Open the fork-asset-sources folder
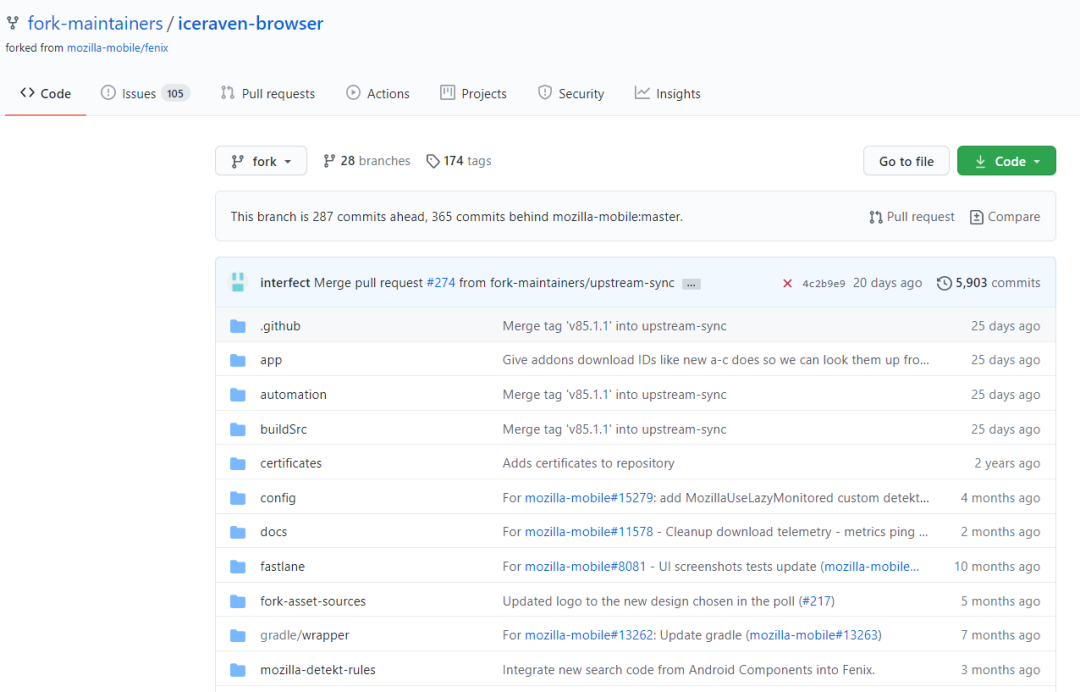This screenshot has height=692, width=1080. pos(313,601)
